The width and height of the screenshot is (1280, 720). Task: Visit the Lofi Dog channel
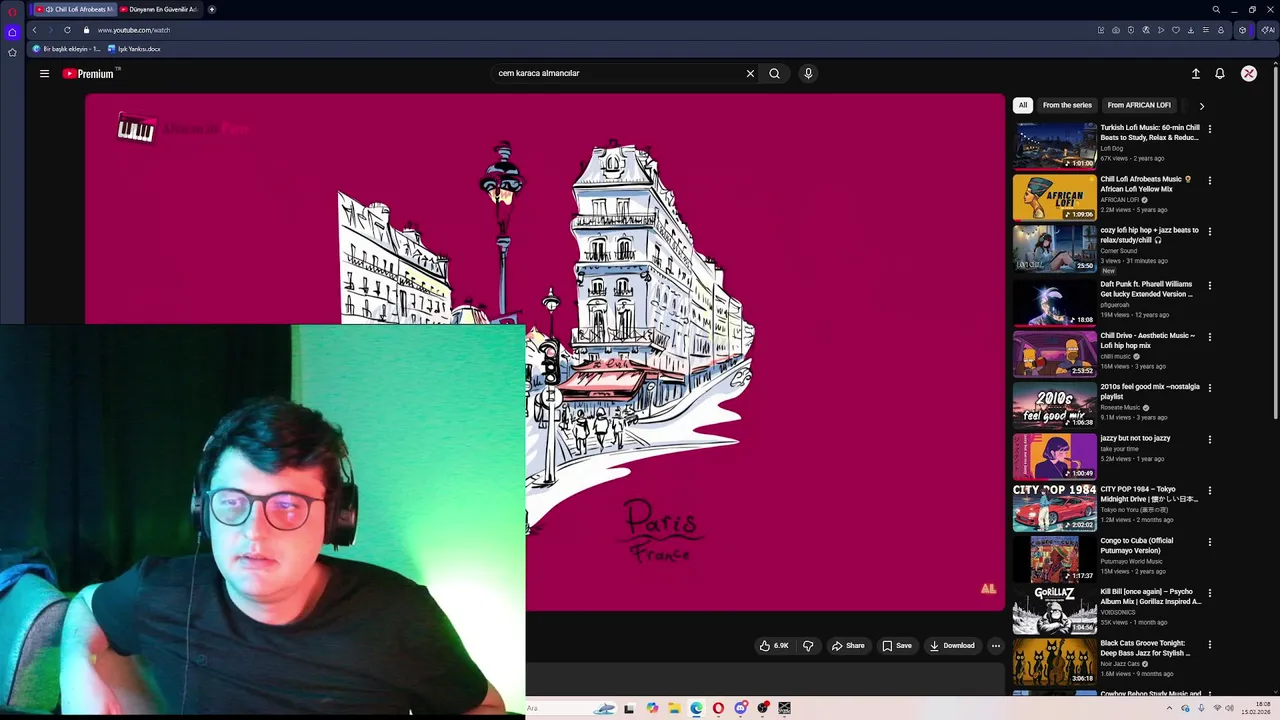[x=1111, y=148]
